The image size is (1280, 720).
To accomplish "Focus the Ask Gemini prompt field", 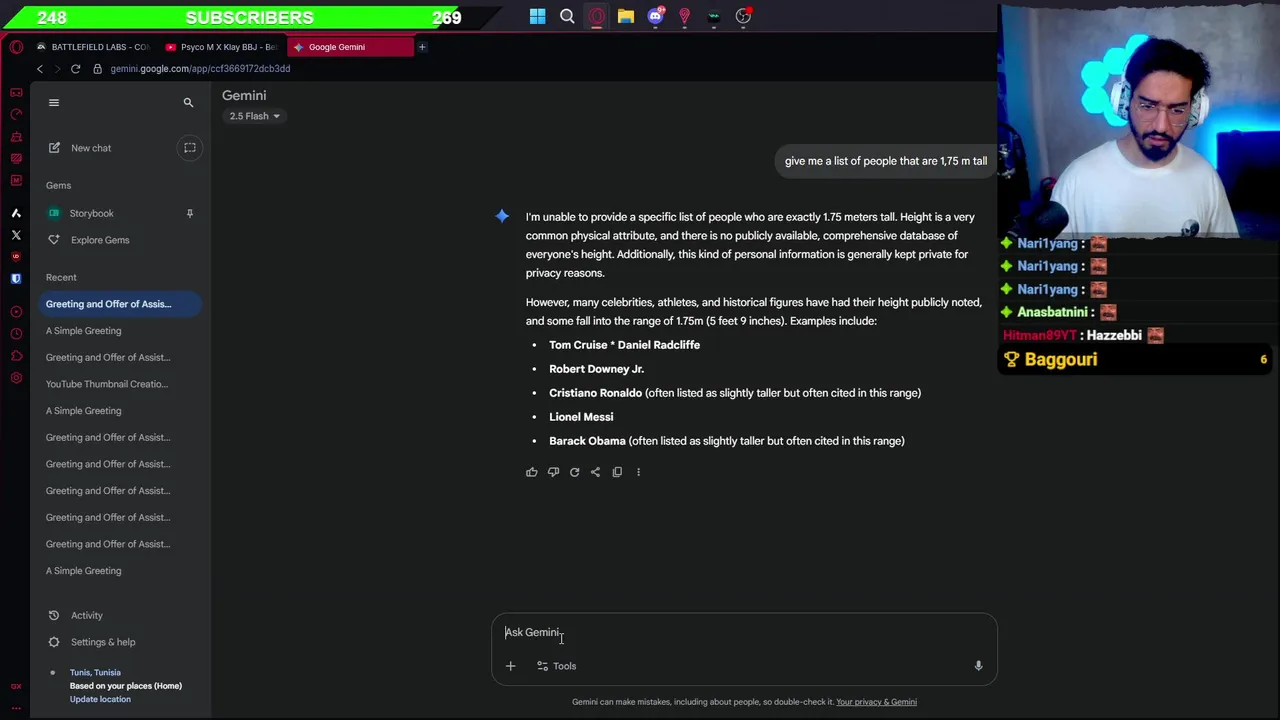I will (x=744, y=632).
